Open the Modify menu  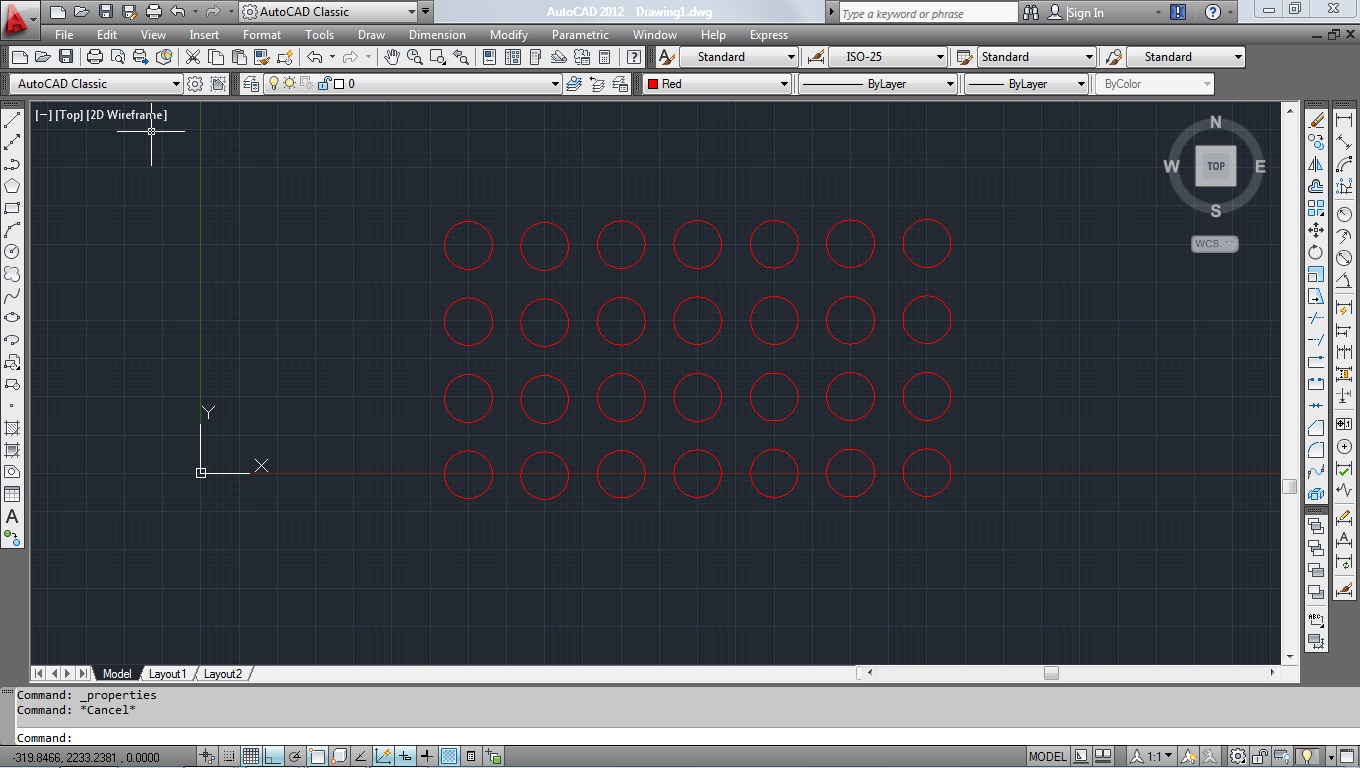[x=508, y=34]
